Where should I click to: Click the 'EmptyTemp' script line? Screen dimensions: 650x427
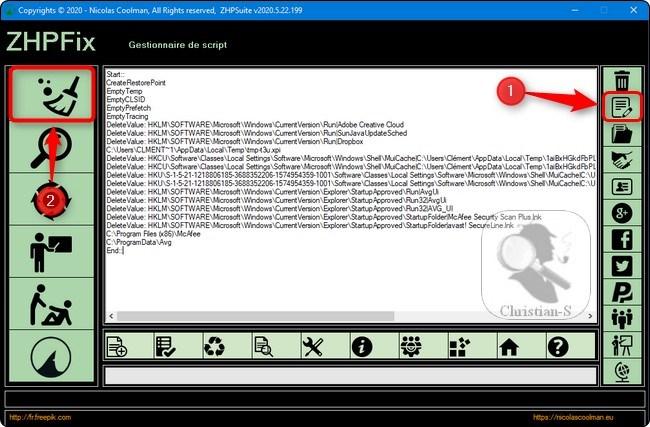pyautogui.click(x=124, y=91)
